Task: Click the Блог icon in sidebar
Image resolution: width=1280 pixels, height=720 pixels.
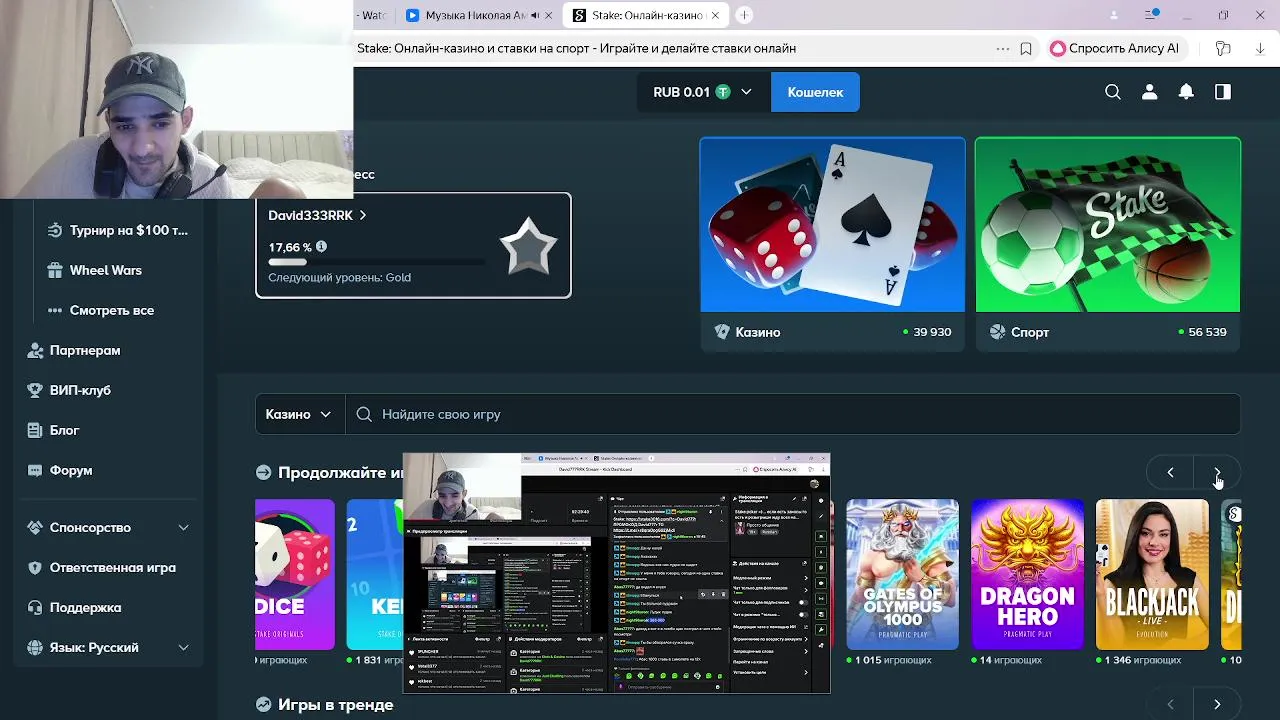Action: click(x=35, y=430)
